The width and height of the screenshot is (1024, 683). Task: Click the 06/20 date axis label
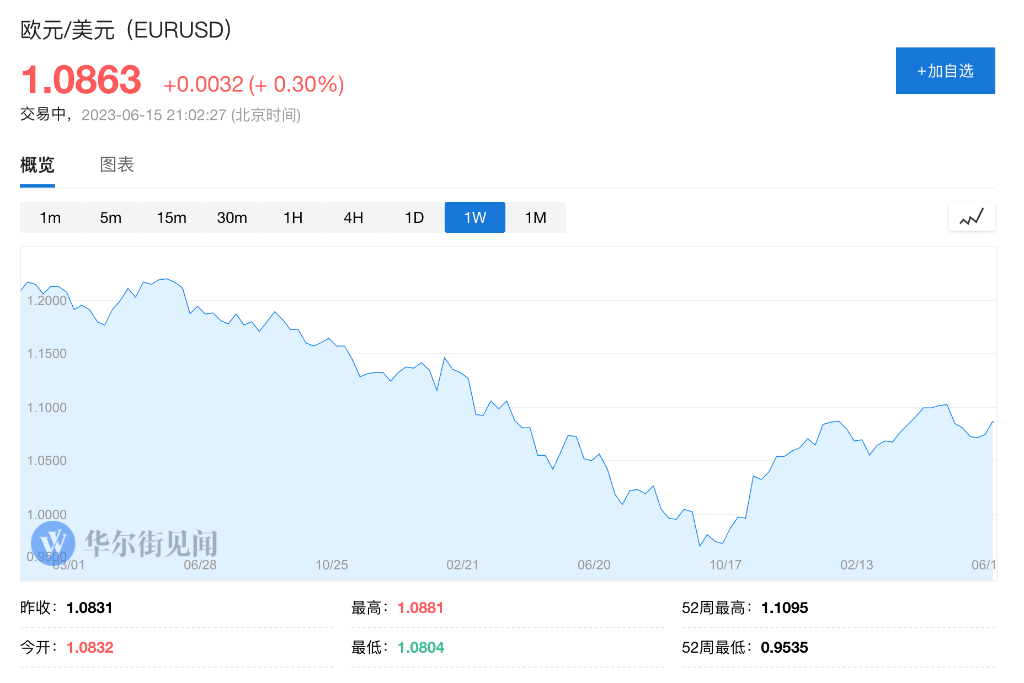click(594, 565)
